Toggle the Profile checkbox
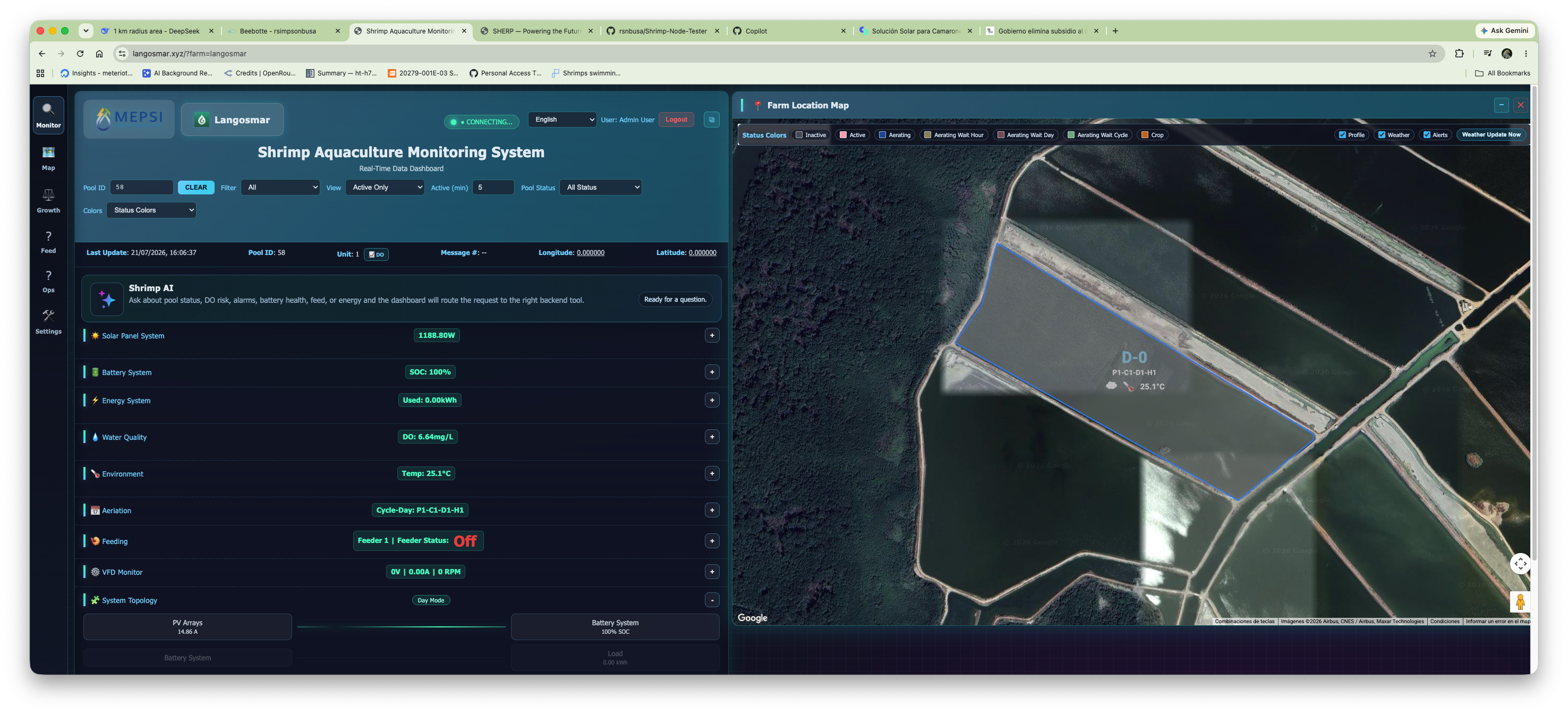 point(1342,135)
